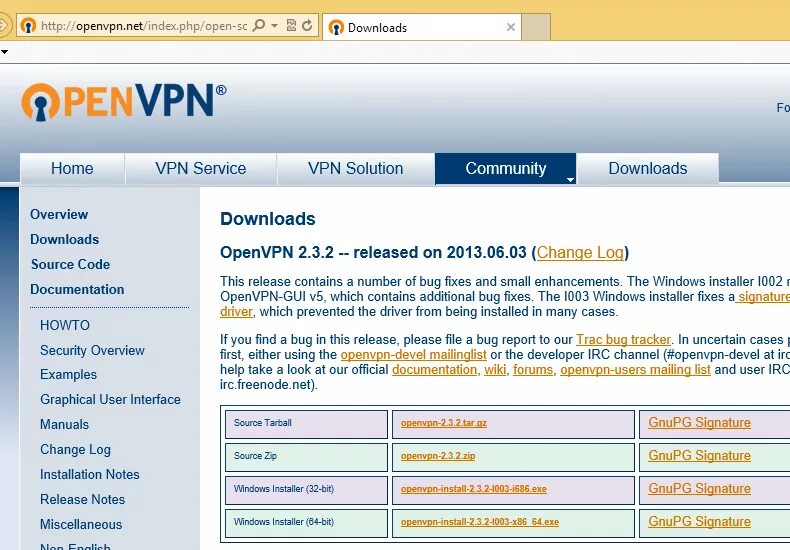Download openvpn-2.3.2.zip
Viewport: 790px width, 550px height.
438,456
